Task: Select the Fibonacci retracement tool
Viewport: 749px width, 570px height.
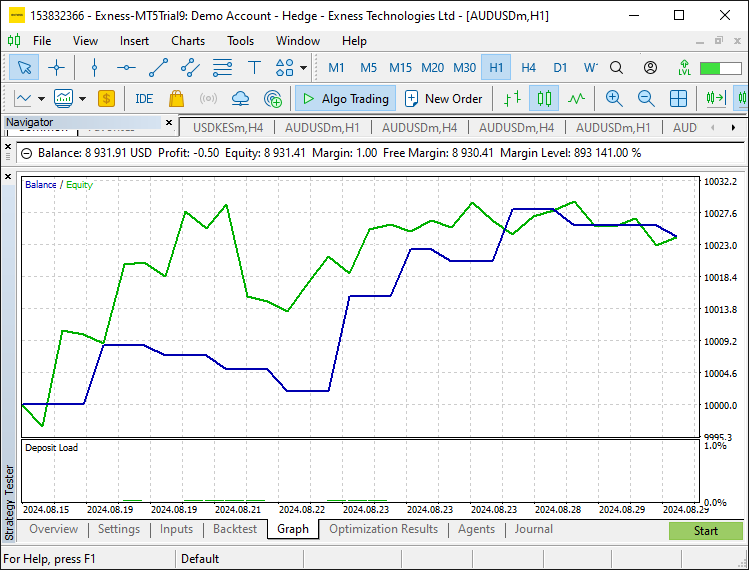Action: coord(222,67)
